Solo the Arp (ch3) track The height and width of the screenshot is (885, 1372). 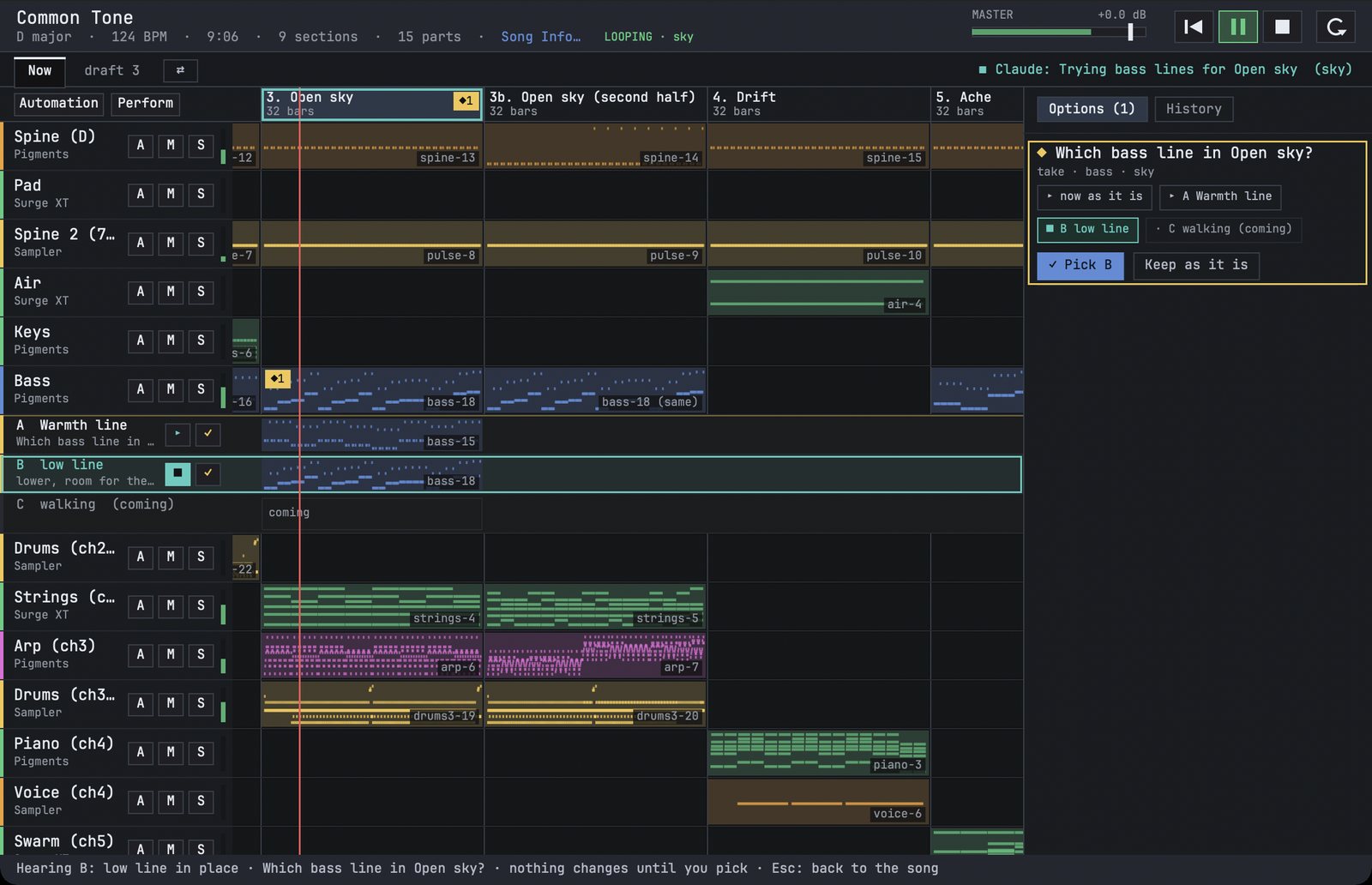(x=201, y=654)
